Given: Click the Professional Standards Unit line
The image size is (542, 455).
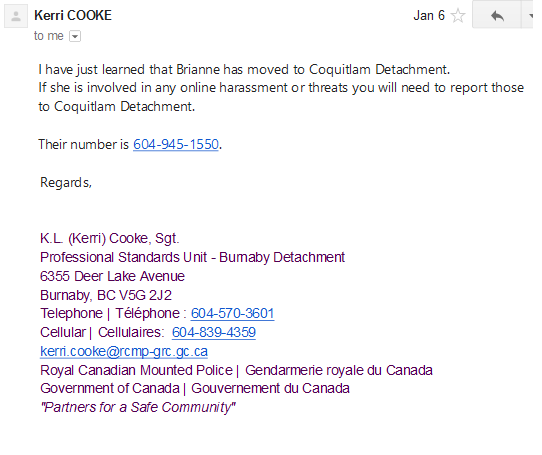Looking at the screenshot, I should (x=193, y=258).
